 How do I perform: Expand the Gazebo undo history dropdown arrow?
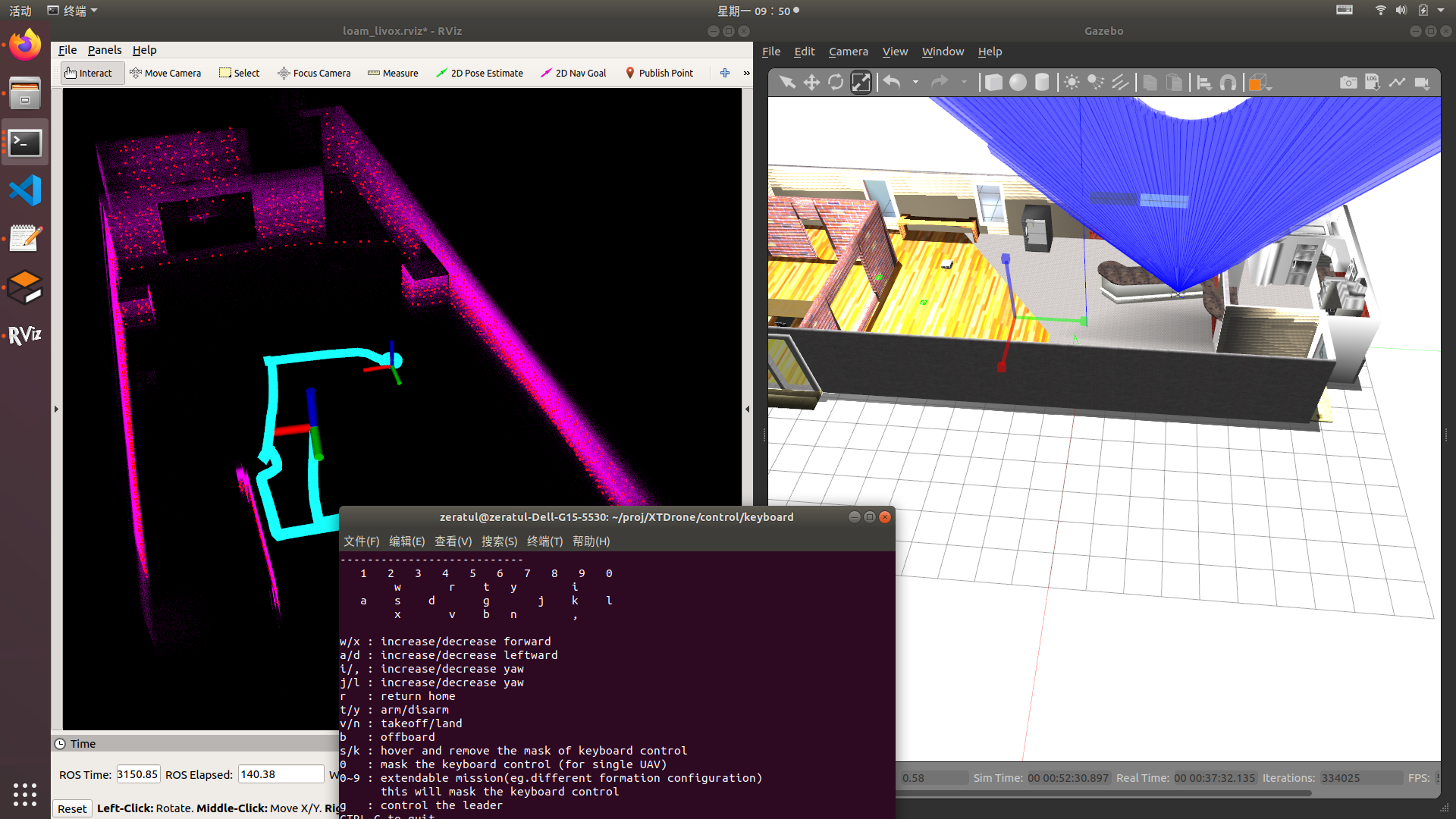click(915, 83)
